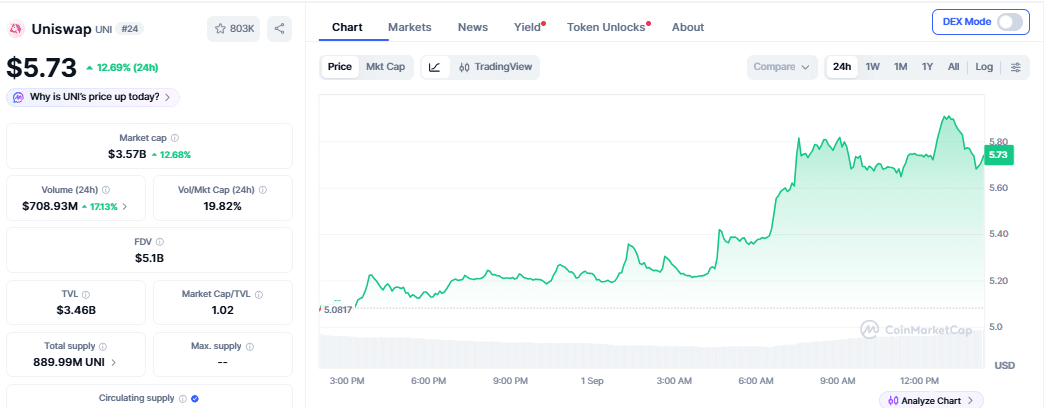The width and height of the screenshot is (1044, 408).
Task: Select Price chart view
Action: (340, 67)
